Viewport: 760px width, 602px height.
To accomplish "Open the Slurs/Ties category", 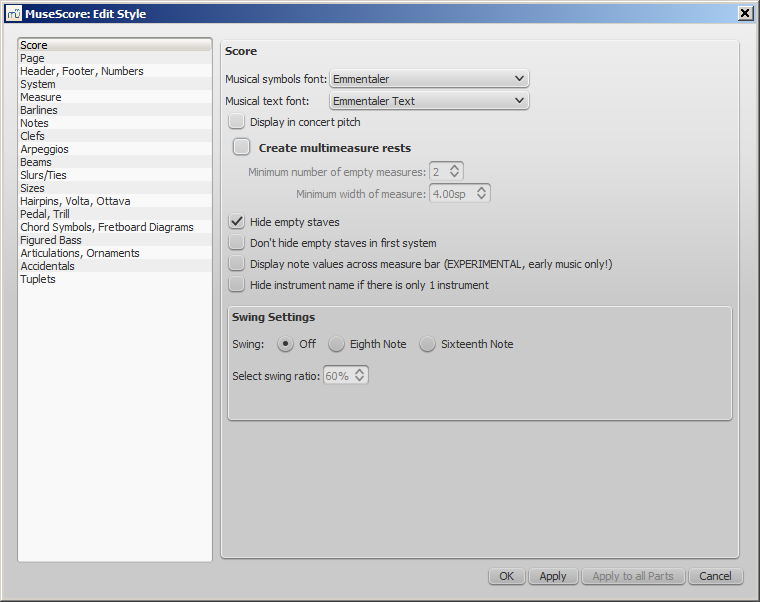I will (x=115, y=175).
